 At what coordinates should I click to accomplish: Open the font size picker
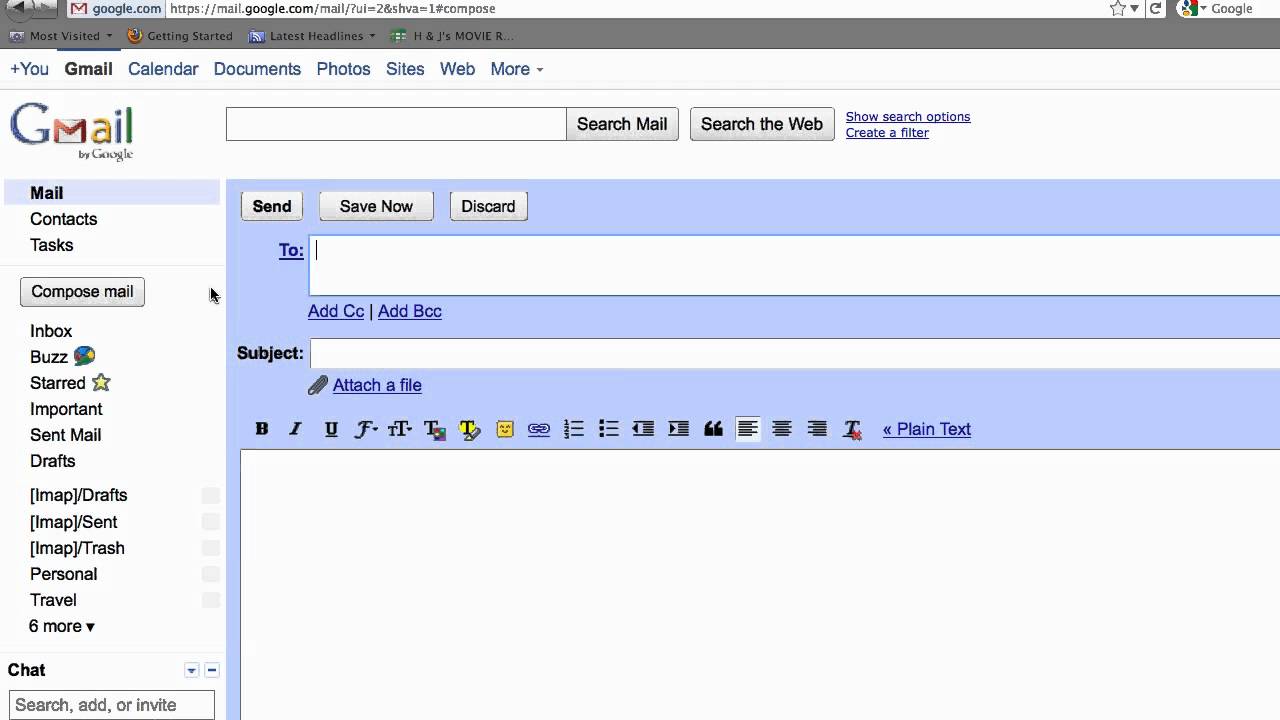(400, 429)
